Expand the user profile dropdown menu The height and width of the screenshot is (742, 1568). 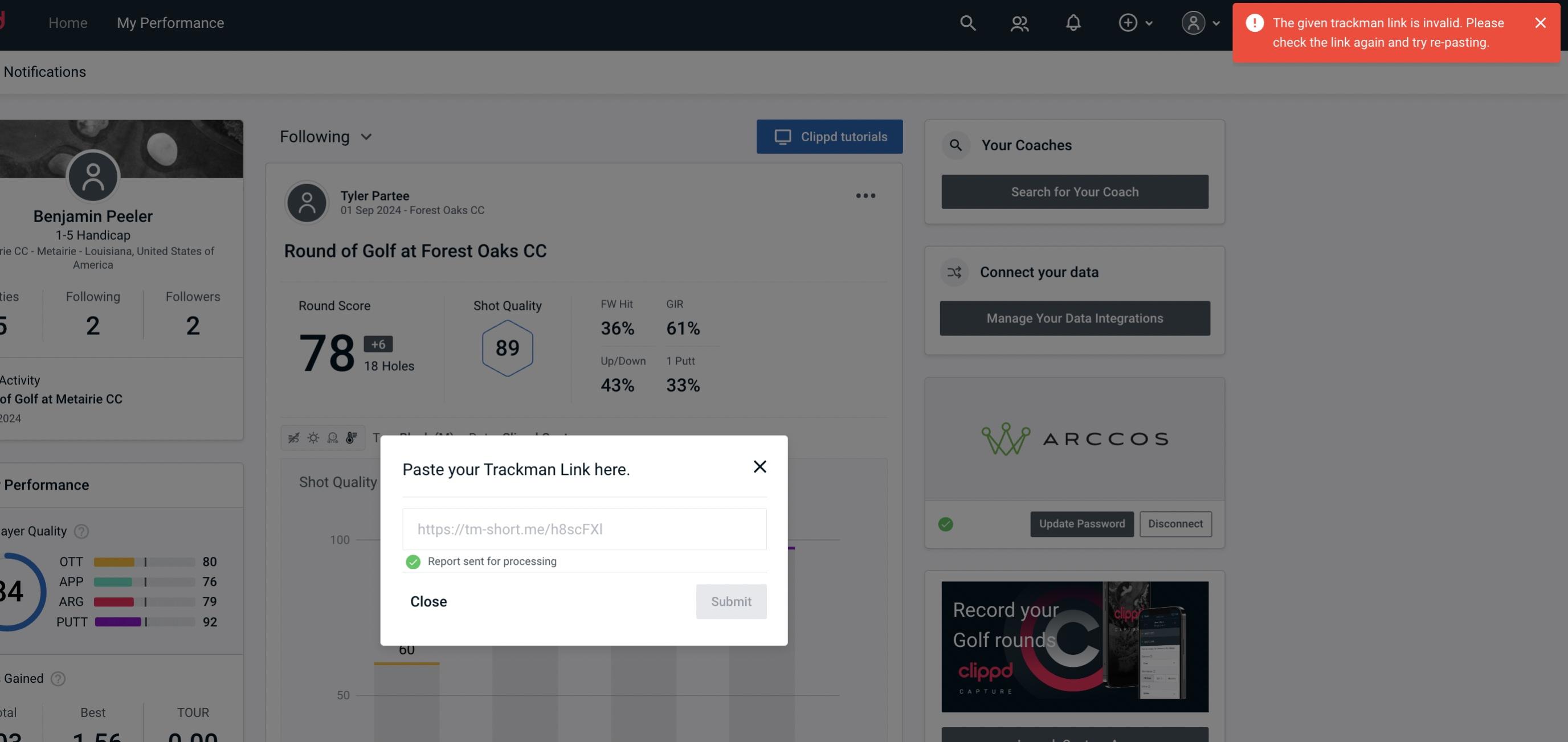click(x=1201, y=22)
